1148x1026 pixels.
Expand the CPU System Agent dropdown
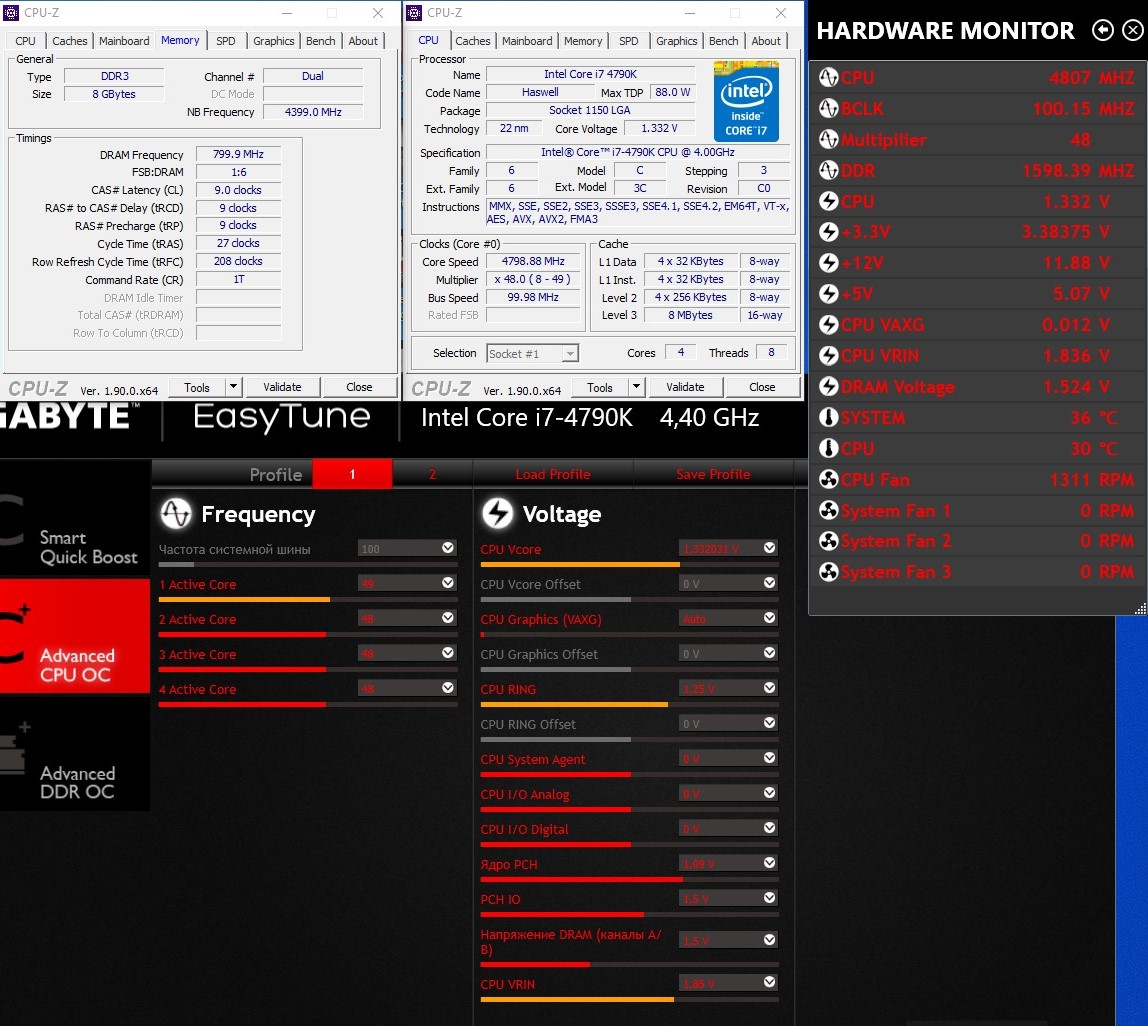(x=769, y=758)
